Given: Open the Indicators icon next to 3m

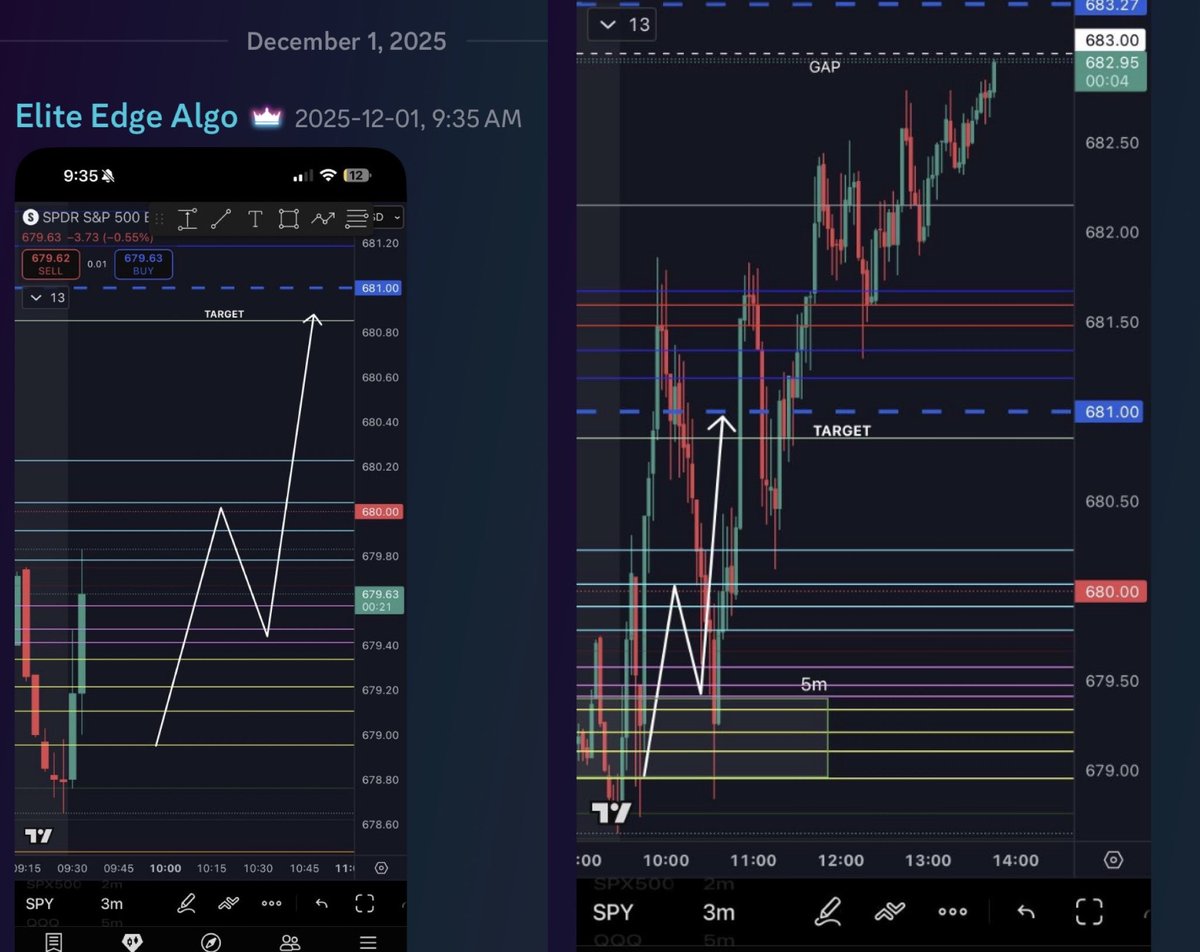Looking at the screenshot, I should point(227,903).
